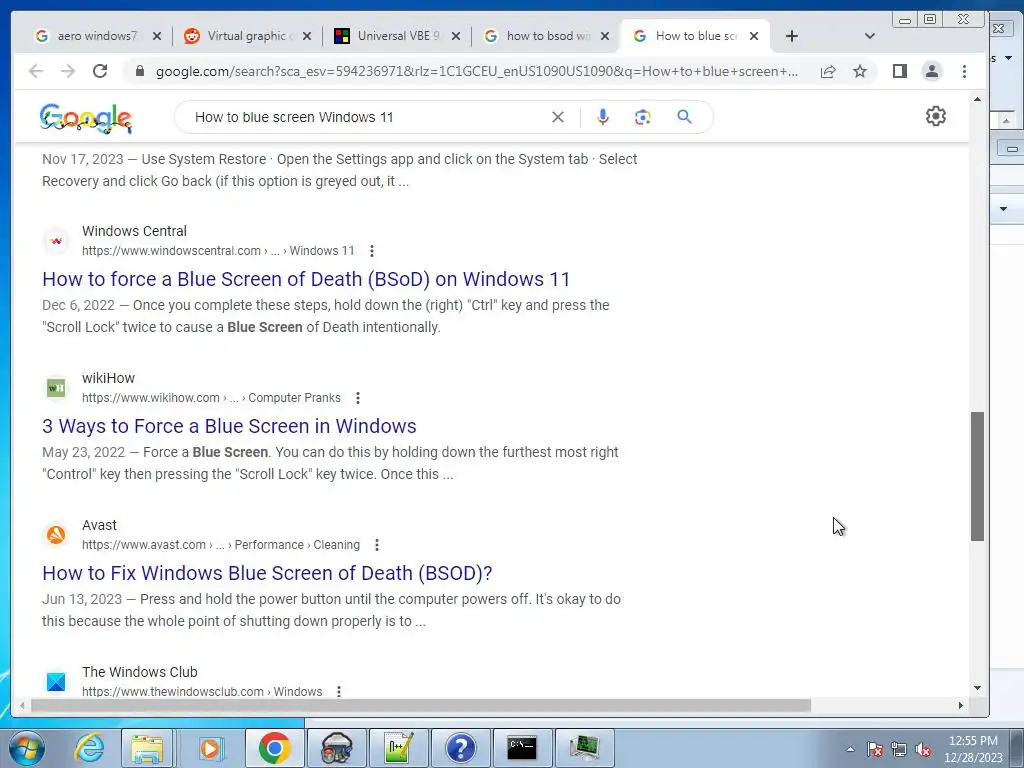Screen dimensions: 1024x768
Task: Focus the Google search input field
Action: point(366,117)
